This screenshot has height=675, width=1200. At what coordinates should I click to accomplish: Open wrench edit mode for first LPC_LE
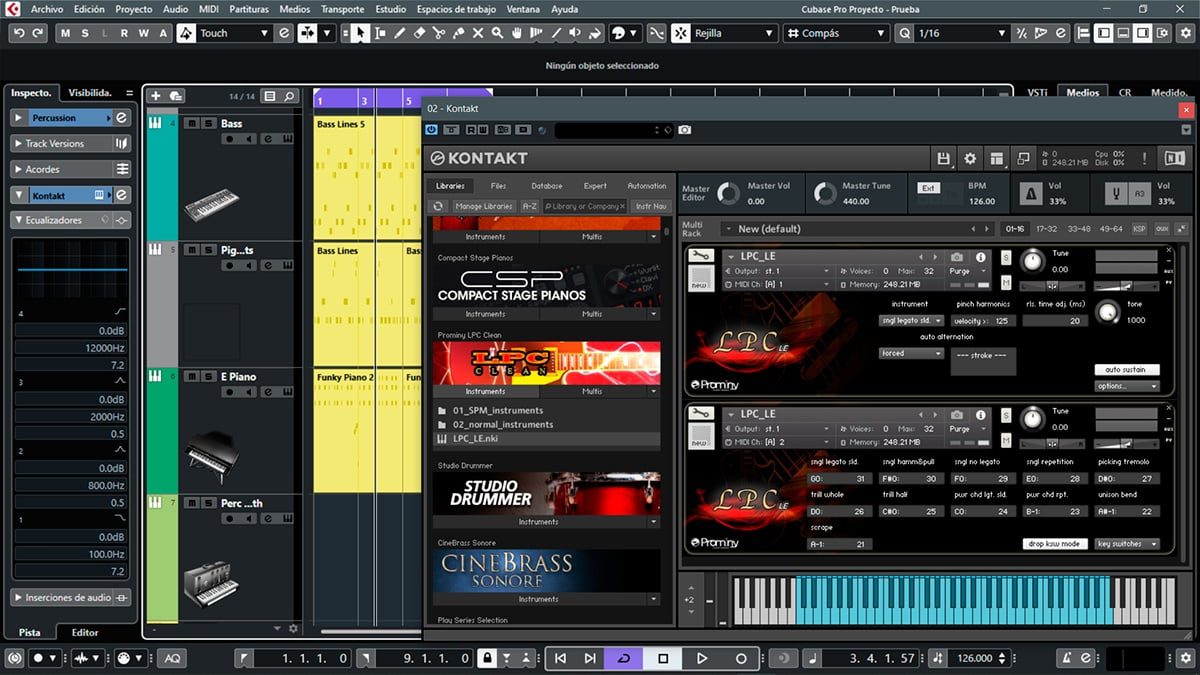(703, 257)
